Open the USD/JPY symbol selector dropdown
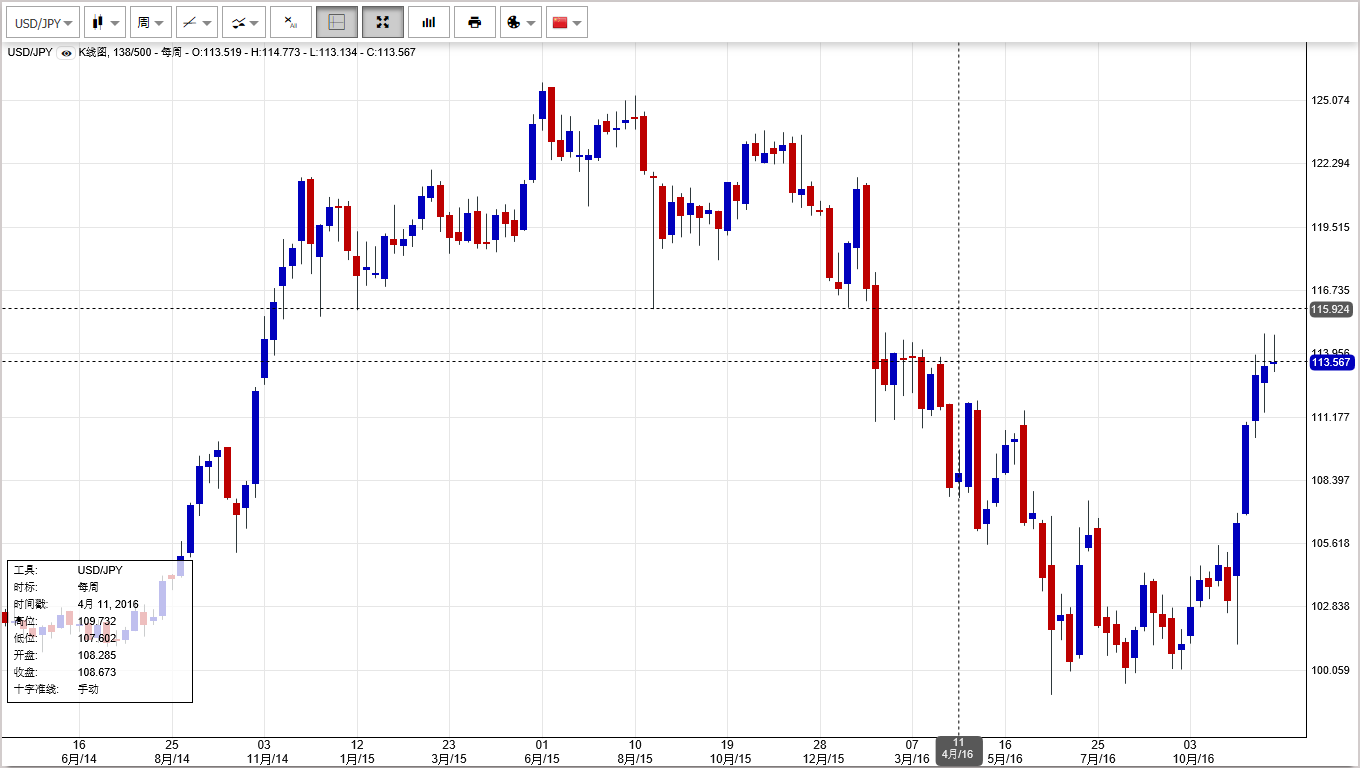Viewport: 1360px width, 768px height. click(42, 22)
